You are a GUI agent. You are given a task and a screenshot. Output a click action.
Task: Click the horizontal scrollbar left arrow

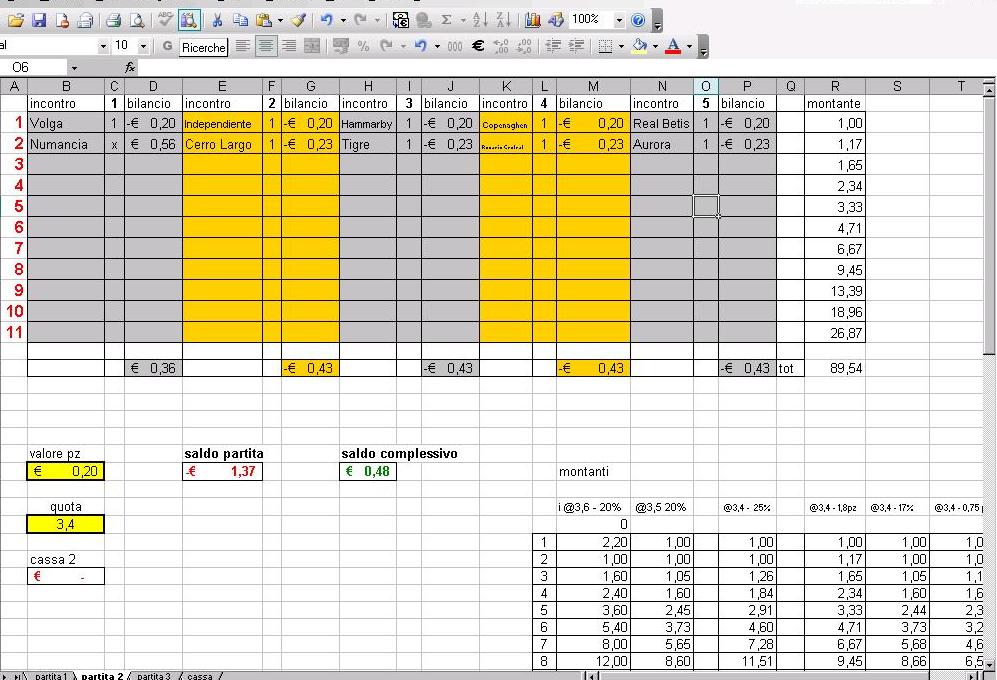click(592, 676)
